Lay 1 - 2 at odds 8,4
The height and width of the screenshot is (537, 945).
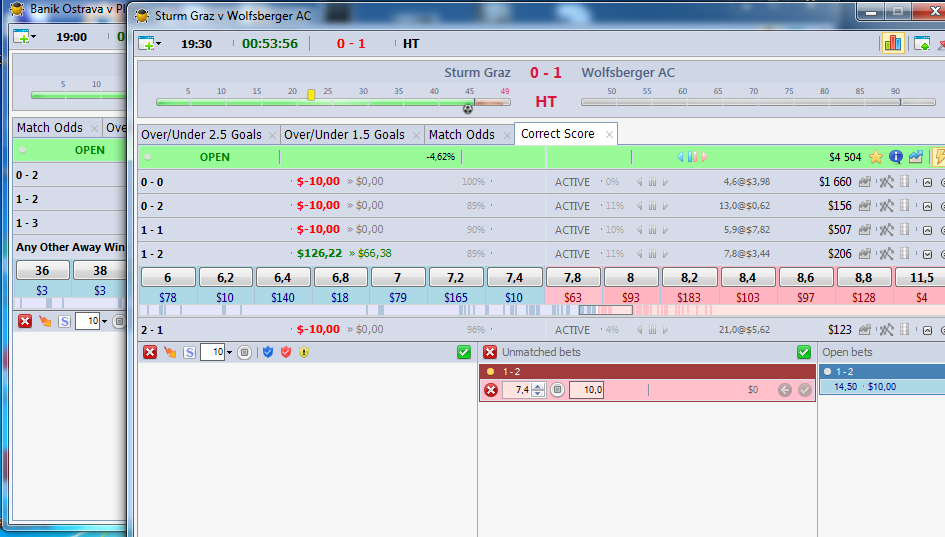747,277
